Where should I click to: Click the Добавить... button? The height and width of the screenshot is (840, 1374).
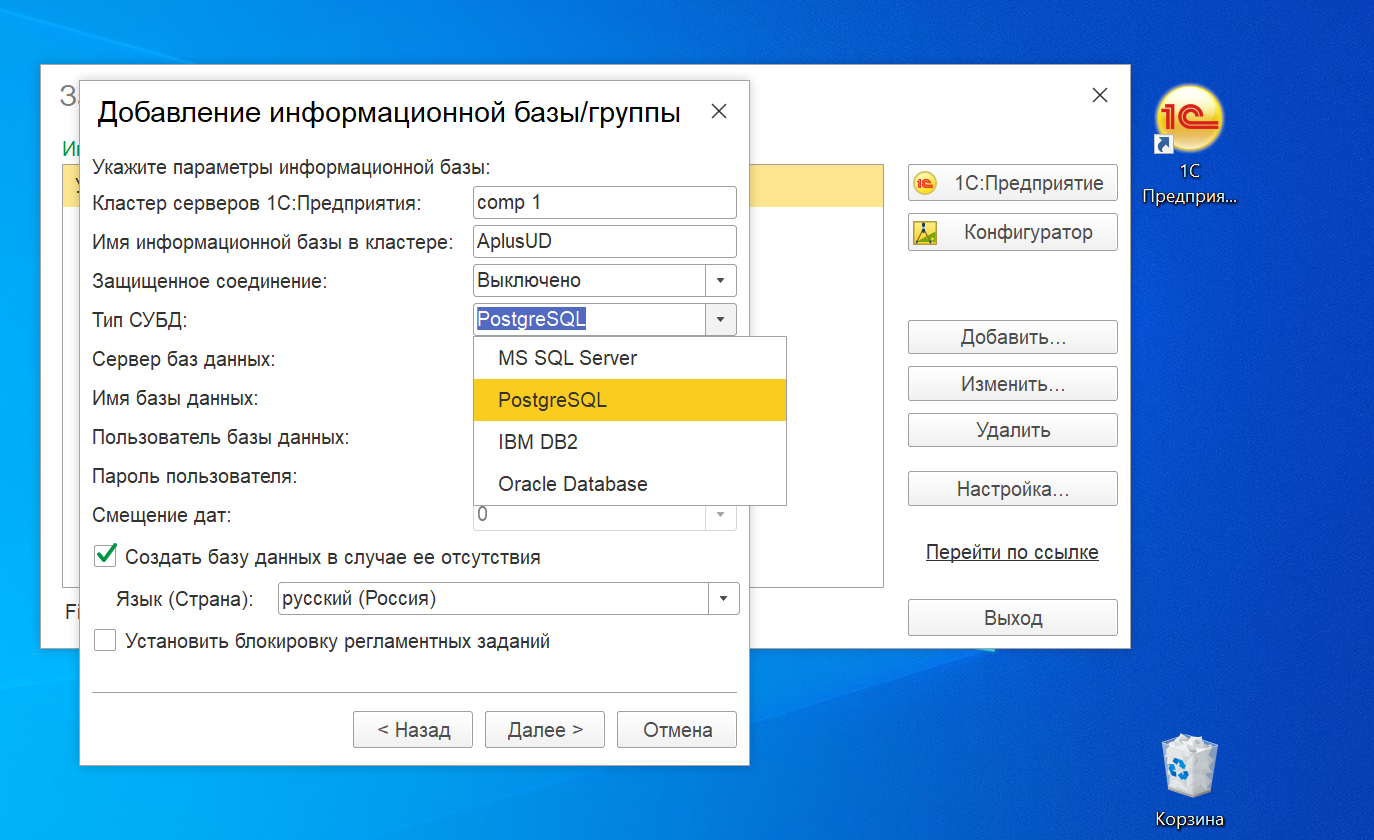1012,337
